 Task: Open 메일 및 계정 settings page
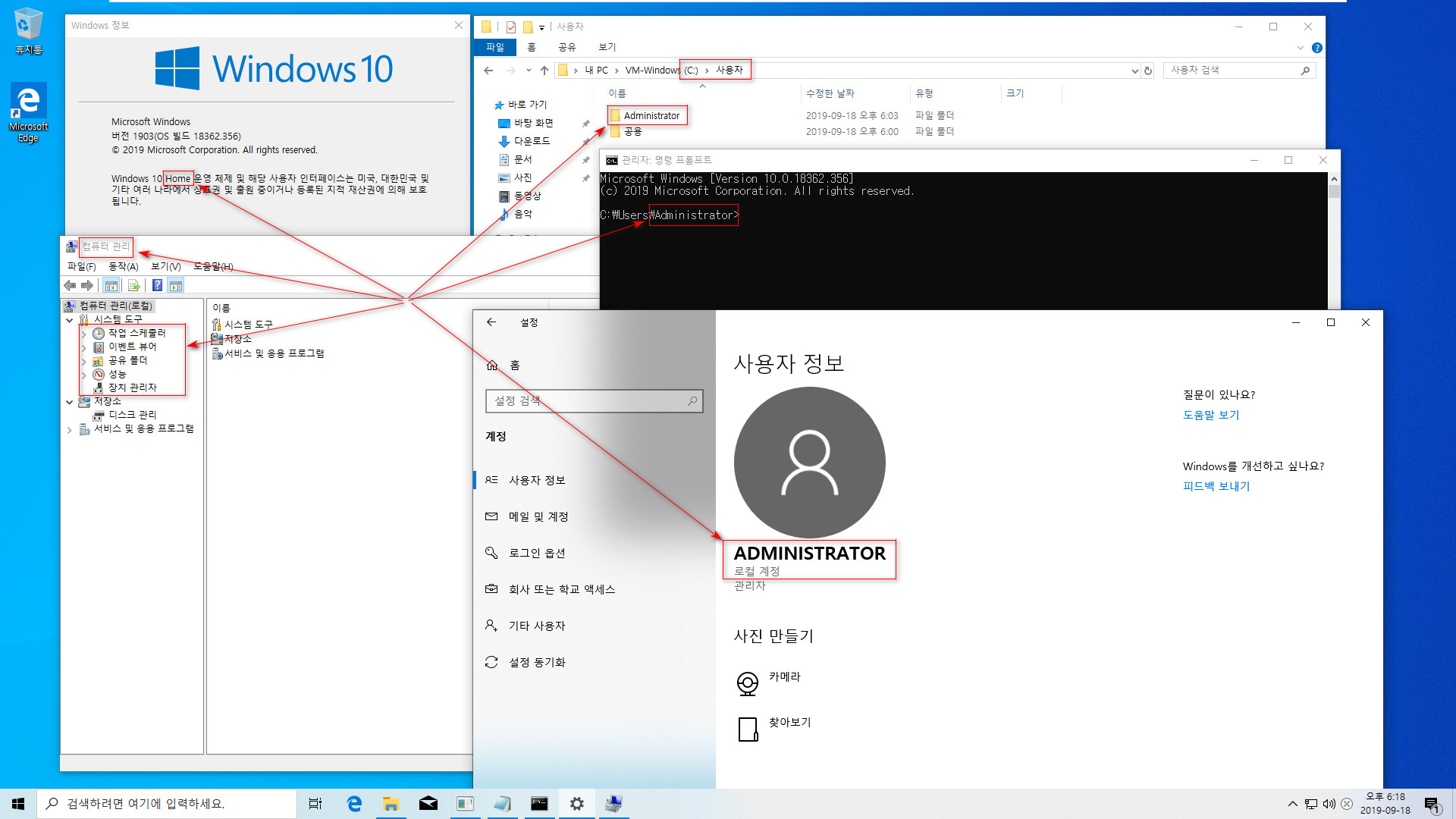(538, 516)
